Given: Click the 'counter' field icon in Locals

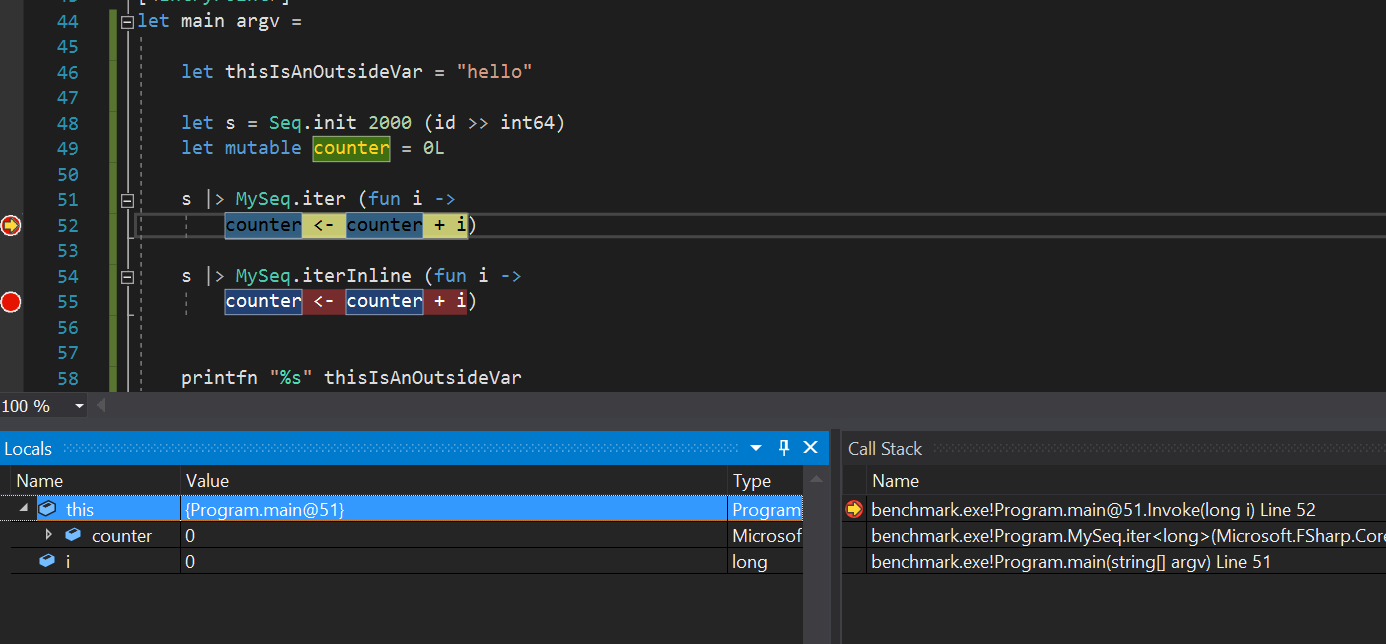Looking at the screenshot, I should click(x=73, y=535).
